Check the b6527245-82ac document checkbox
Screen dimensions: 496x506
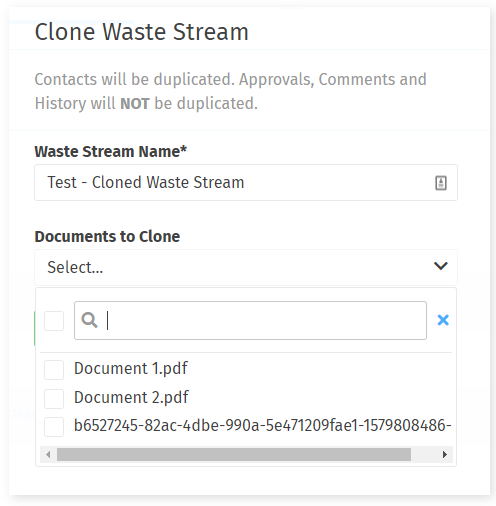pos(54,427)
